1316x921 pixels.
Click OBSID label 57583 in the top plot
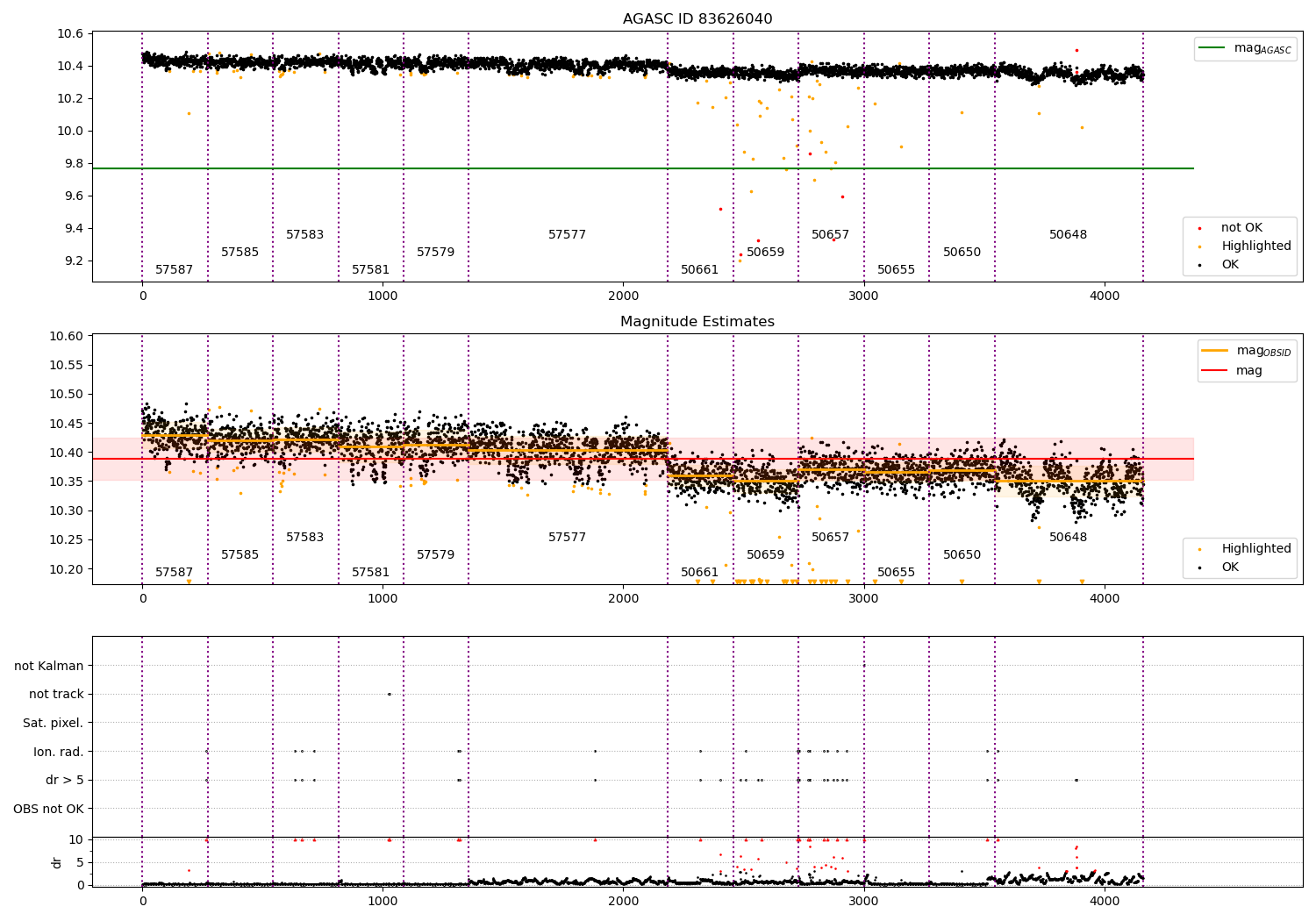(x=305, y=235)
